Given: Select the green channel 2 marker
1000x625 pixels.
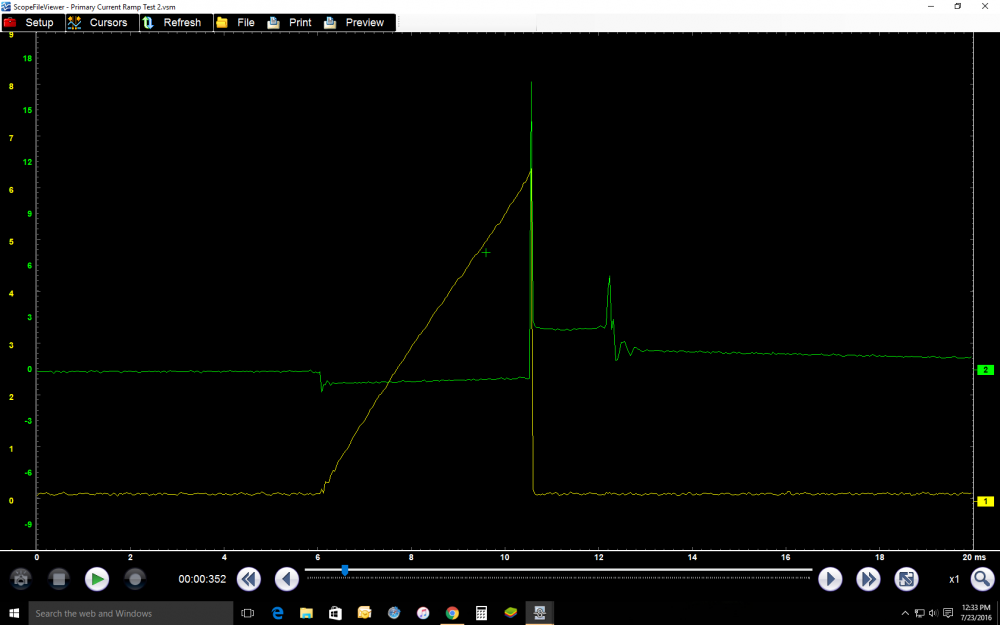Looking at the screenshot, I should pos(985,370).
